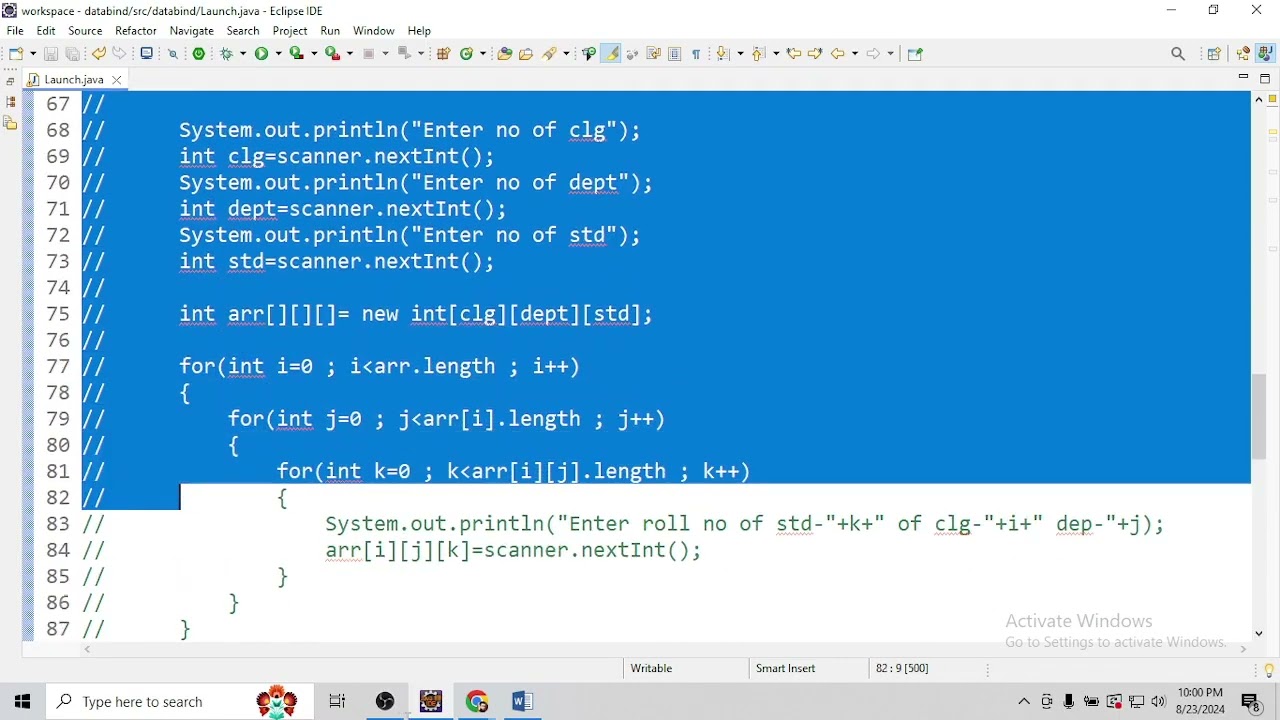Expand the Debug dropdown arrow

[243, 54]
